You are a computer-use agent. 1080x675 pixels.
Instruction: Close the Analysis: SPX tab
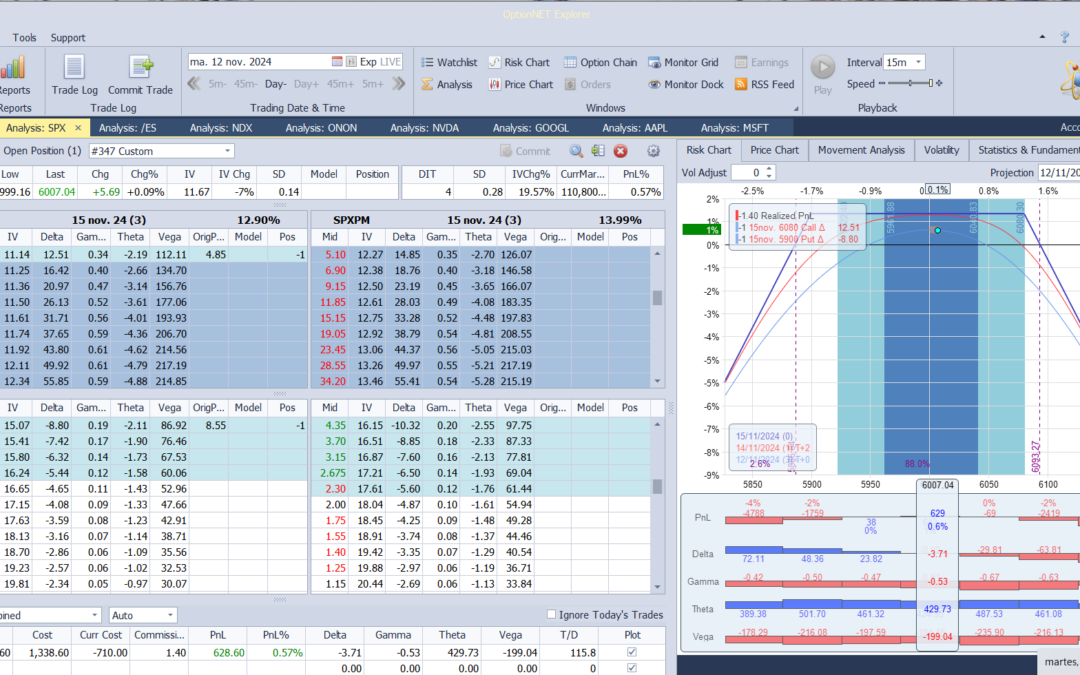(78, 127)
